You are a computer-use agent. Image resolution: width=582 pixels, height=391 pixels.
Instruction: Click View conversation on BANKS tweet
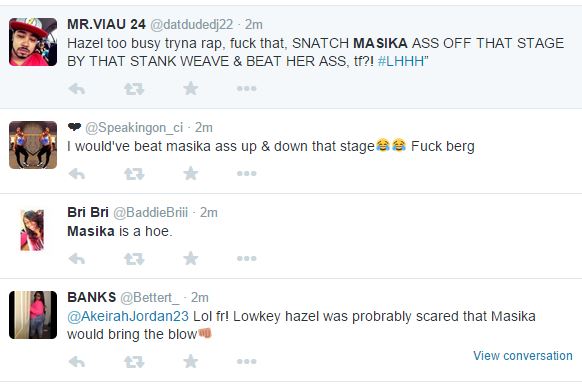tap(523, 356)
